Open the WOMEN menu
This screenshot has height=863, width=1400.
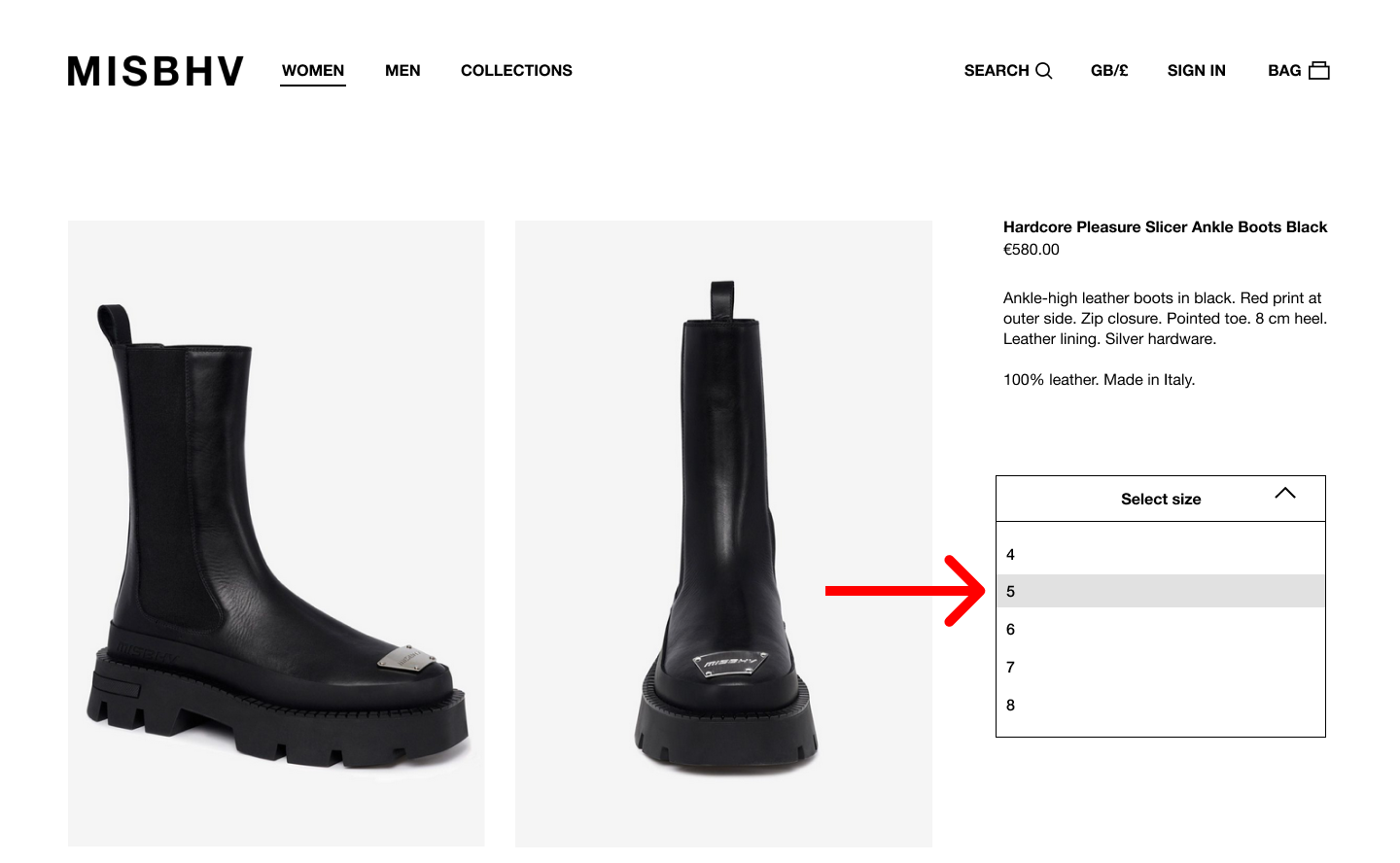coord(313,71)
